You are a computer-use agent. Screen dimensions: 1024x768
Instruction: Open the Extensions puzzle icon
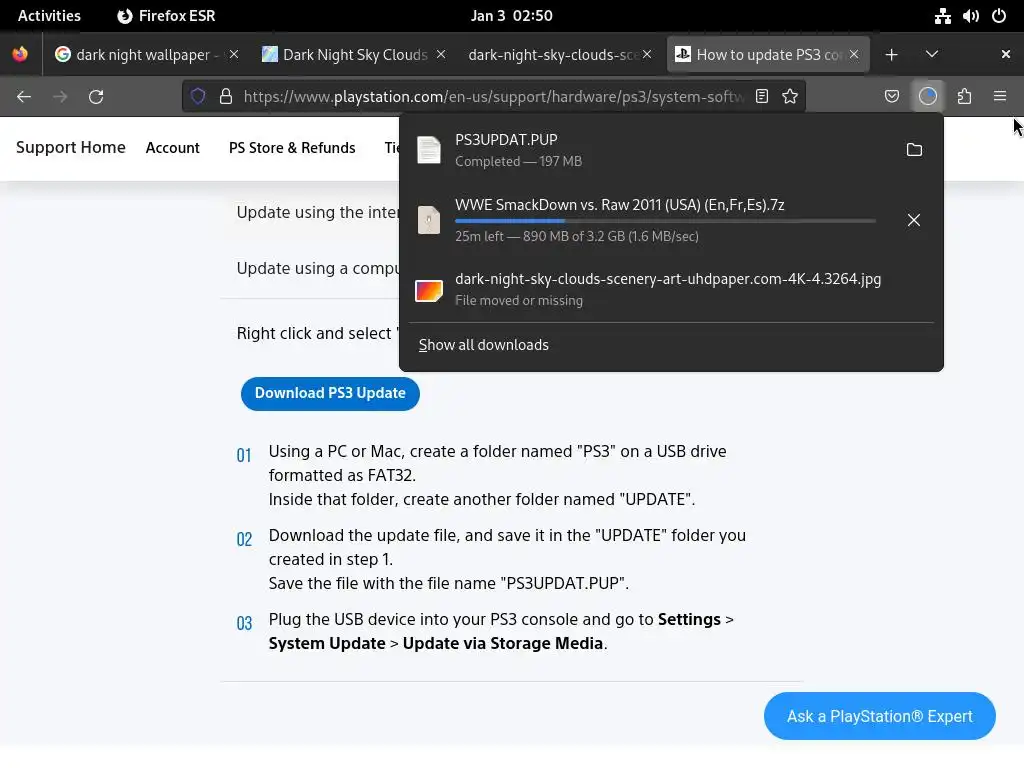tap(964, 96)
